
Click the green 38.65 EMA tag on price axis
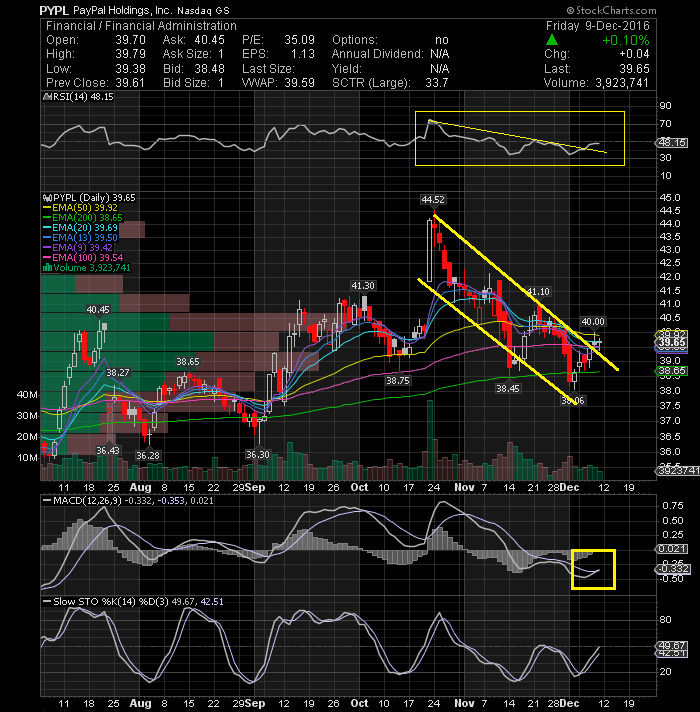click(672, 371)
